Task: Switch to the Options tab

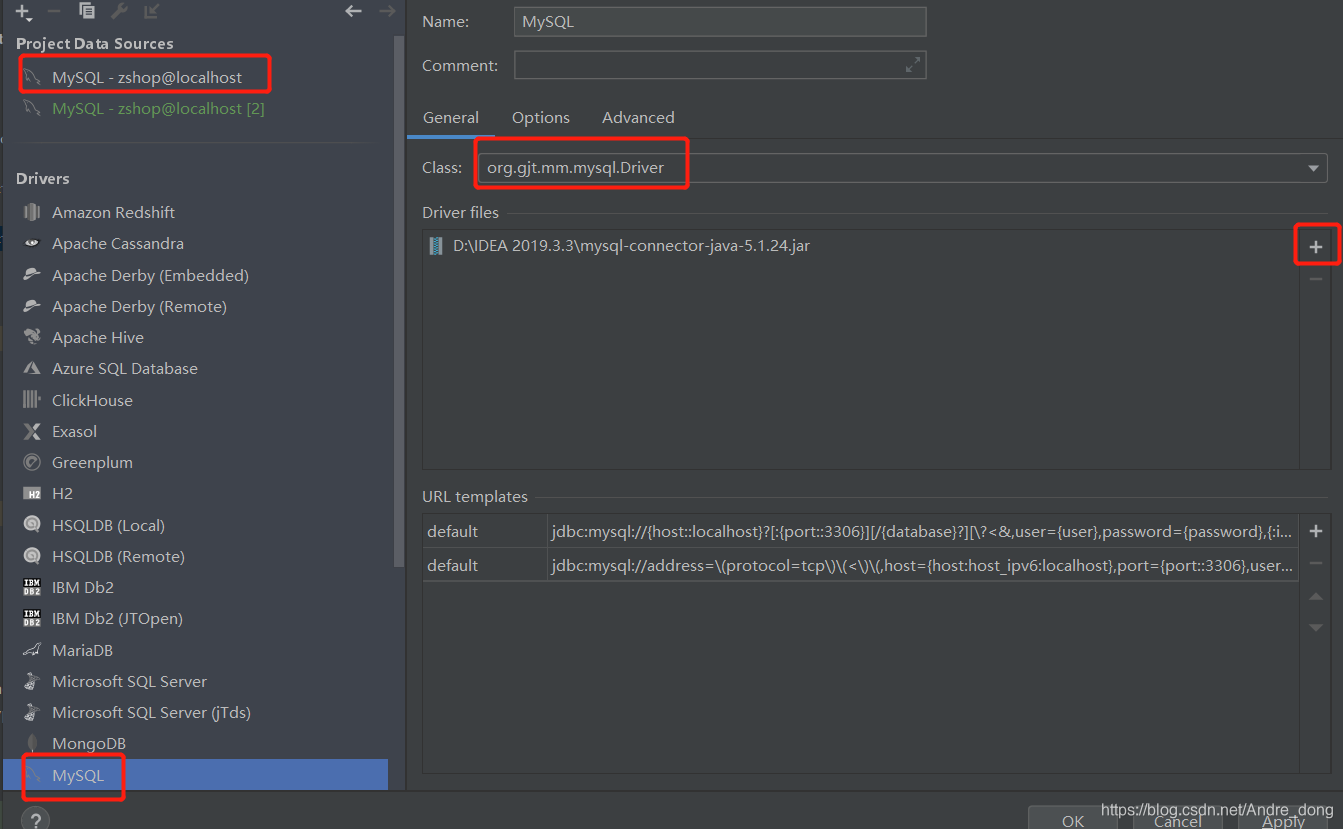Action: pos(541,118)
